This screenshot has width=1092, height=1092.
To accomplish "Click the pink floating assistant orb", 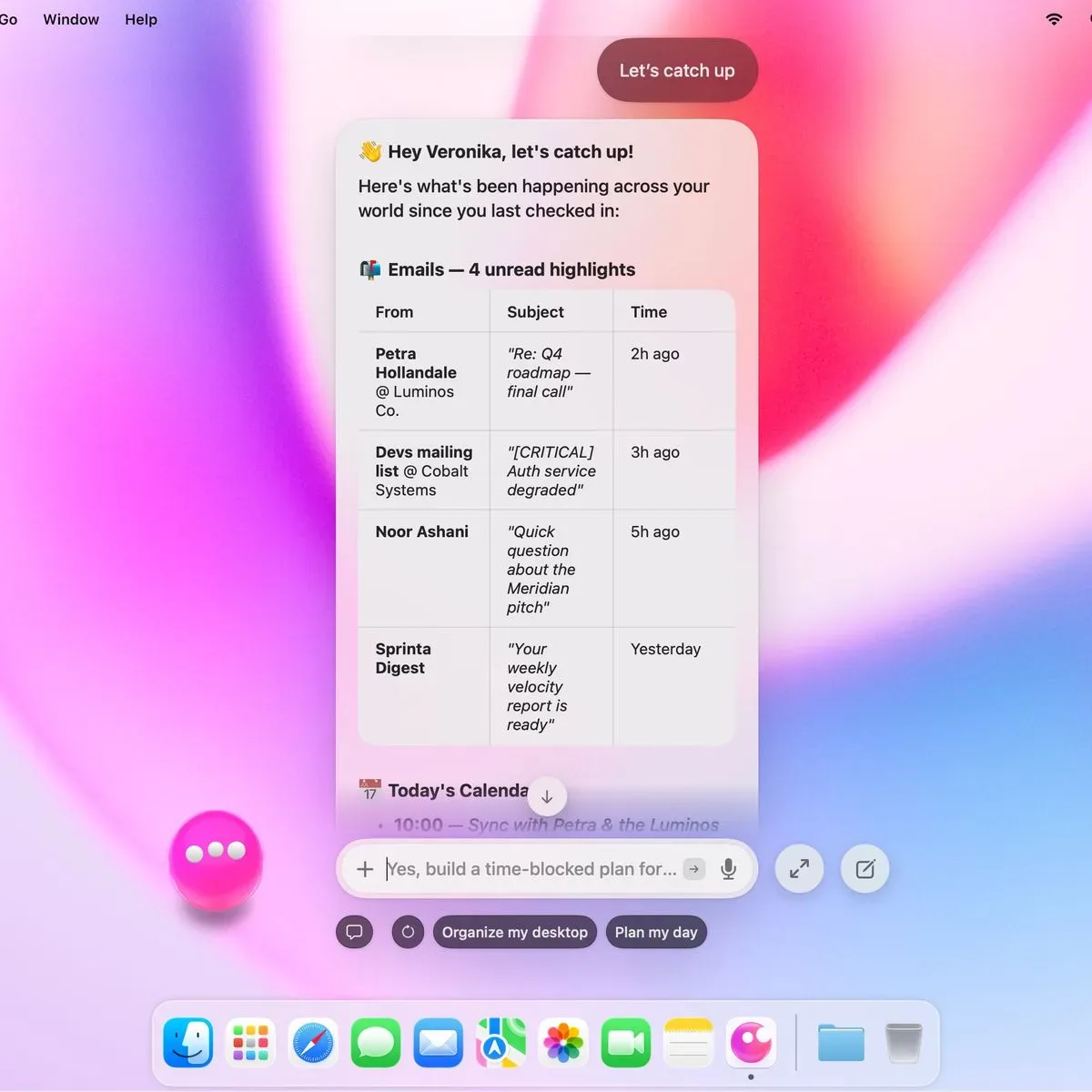I will (x=216, y=860).
